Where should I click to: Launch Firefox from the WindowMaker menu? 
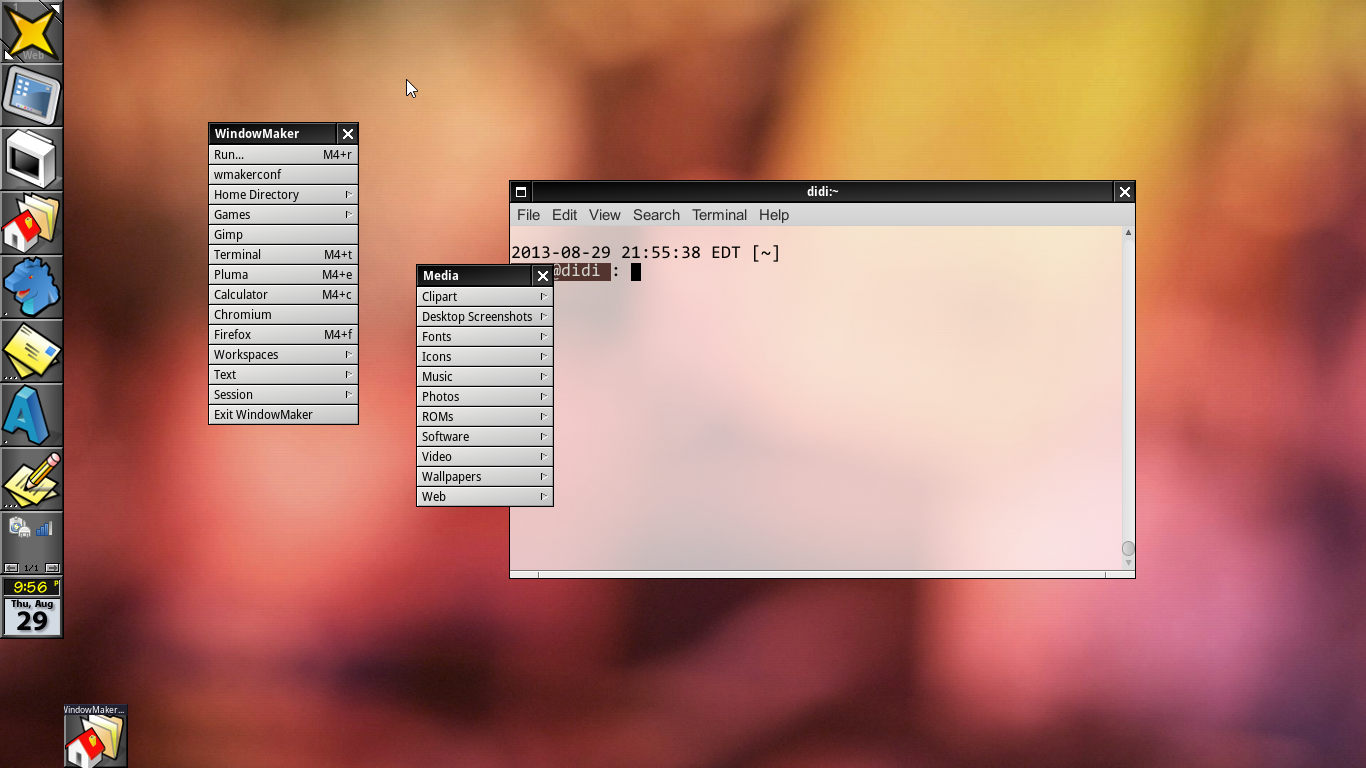pos(283,335)
